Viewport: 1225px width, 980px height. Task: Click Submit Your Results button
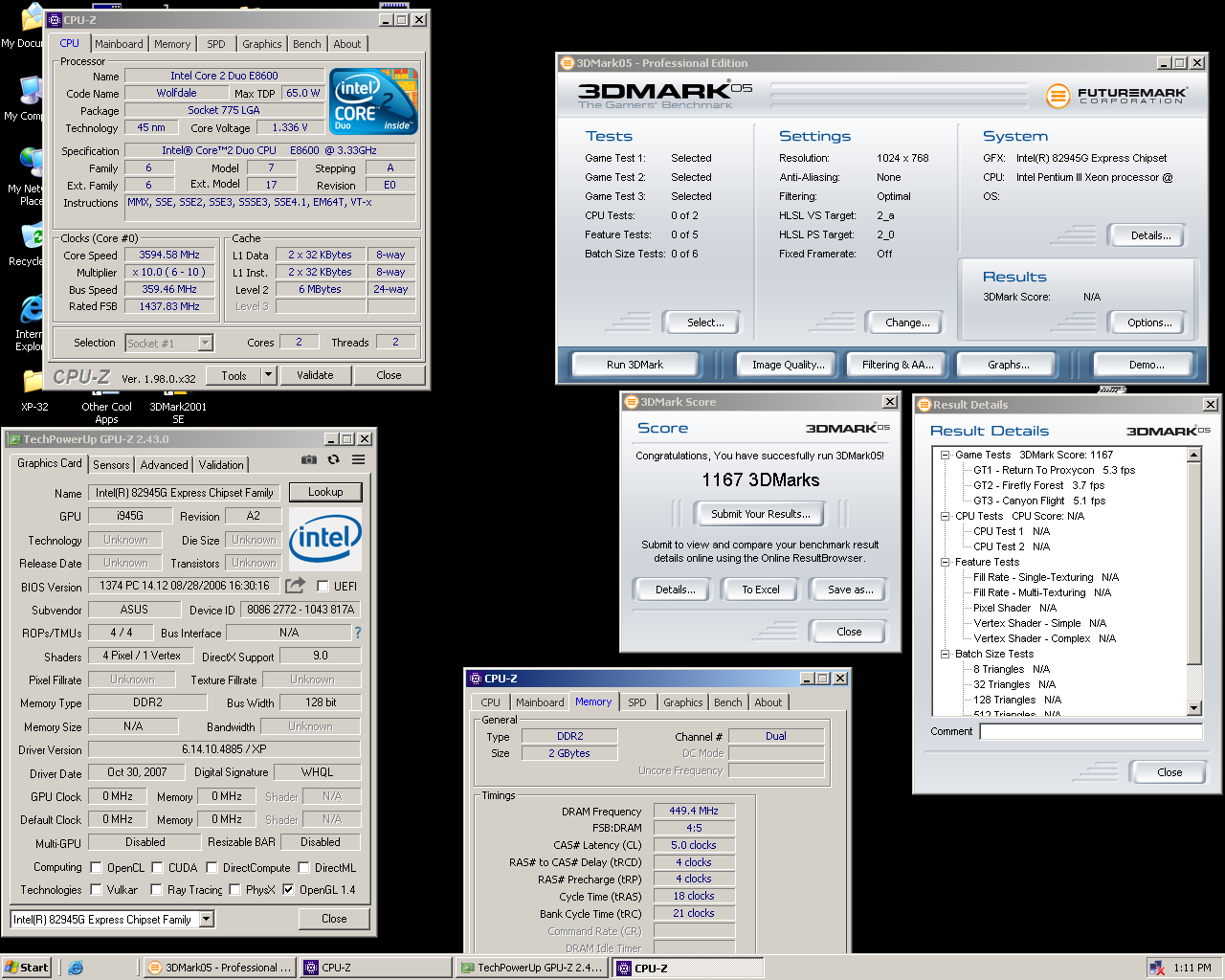coord(761,514)
